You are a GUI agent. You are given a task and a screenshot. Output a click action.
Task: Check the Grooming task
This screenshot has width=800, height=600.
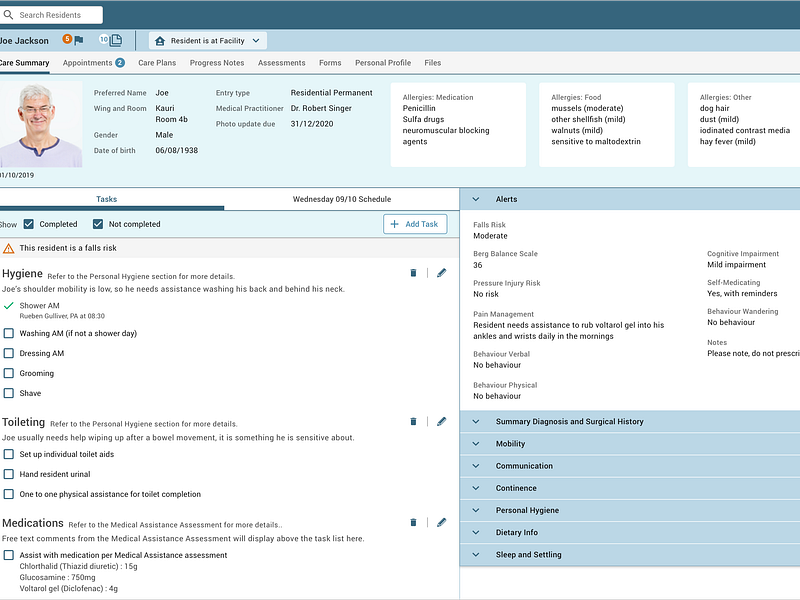pyautogui.click(x=9, y=373)
